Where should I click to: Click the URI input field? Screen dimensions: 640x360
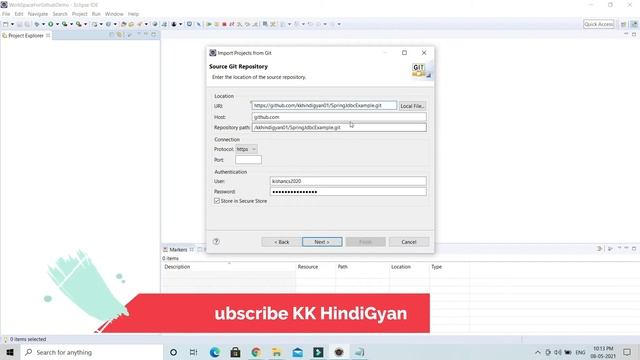tap(324, 105)
